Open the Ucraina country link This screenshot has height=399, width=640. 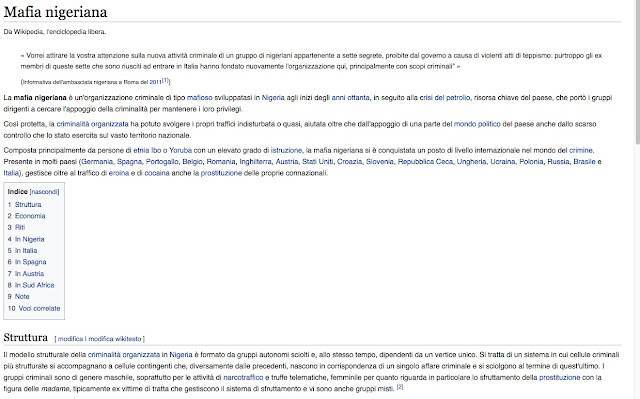pyautogui.click(x=502, y=162)
